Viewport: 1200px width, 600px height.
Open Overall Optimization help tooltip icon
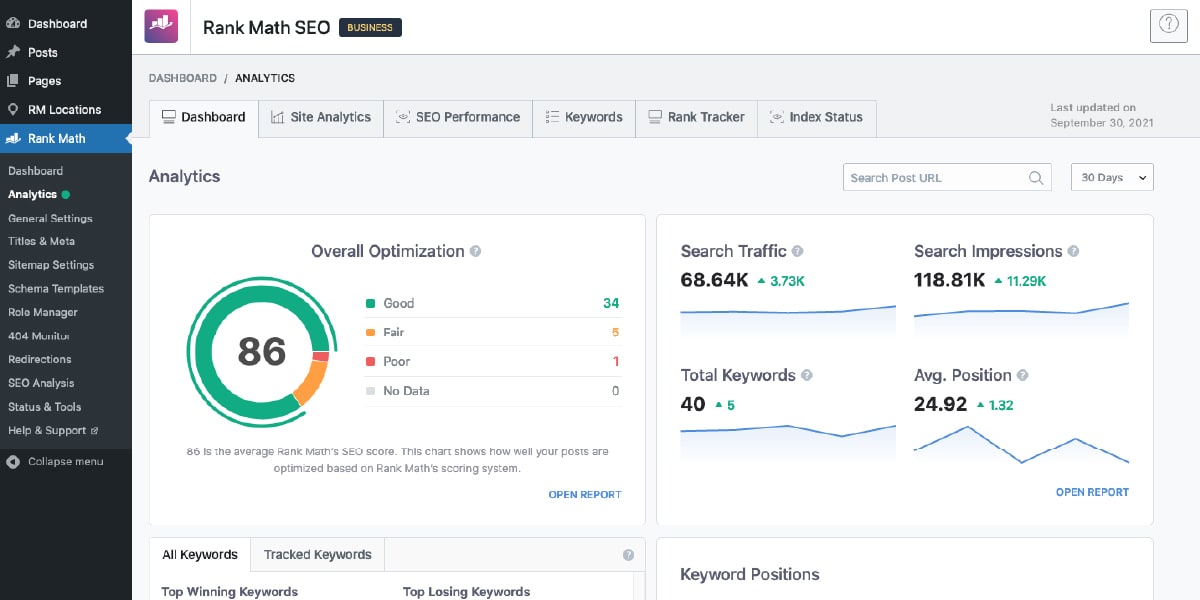(475, 252)
